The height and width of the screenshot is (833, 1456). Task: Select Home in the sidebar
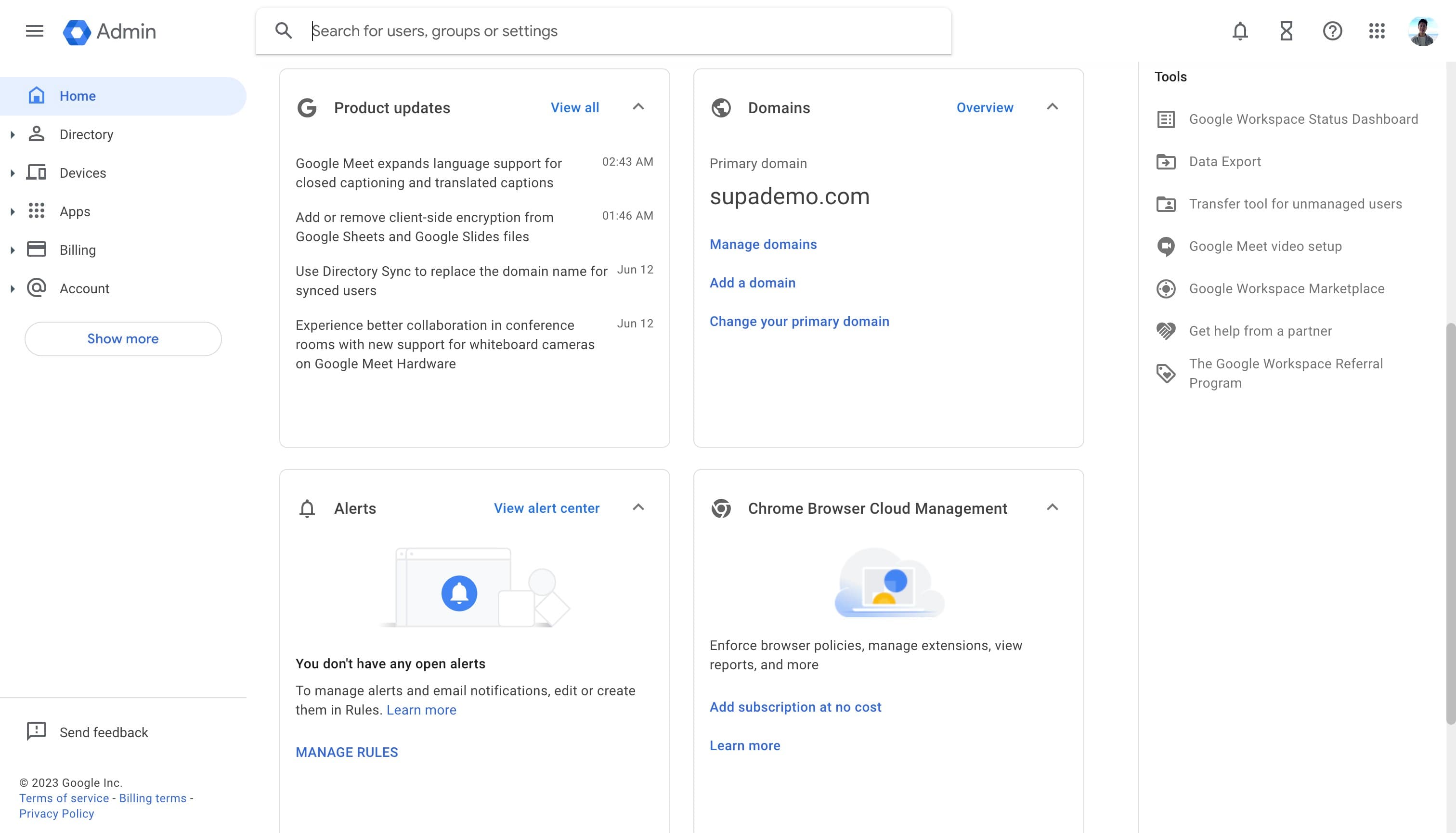tap(123, 96)
